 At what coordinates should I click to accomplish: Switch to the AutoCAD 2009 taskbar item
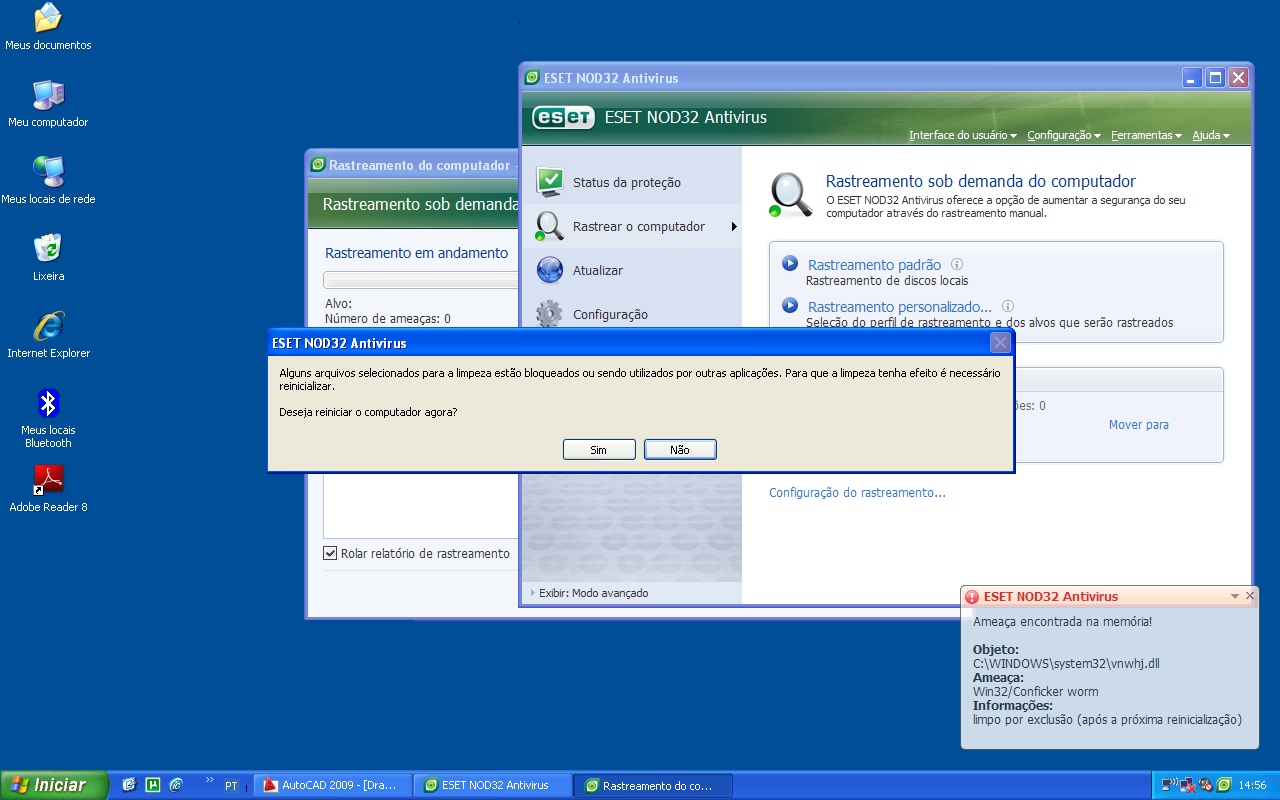pyautogui.click(x=331, y=785)
